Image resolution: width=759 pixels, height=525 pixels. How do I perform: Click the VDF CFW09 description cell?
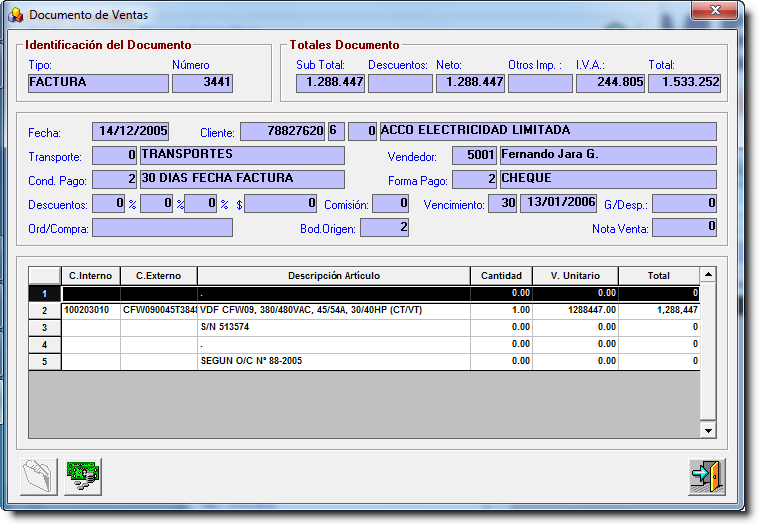pos(334,310)
